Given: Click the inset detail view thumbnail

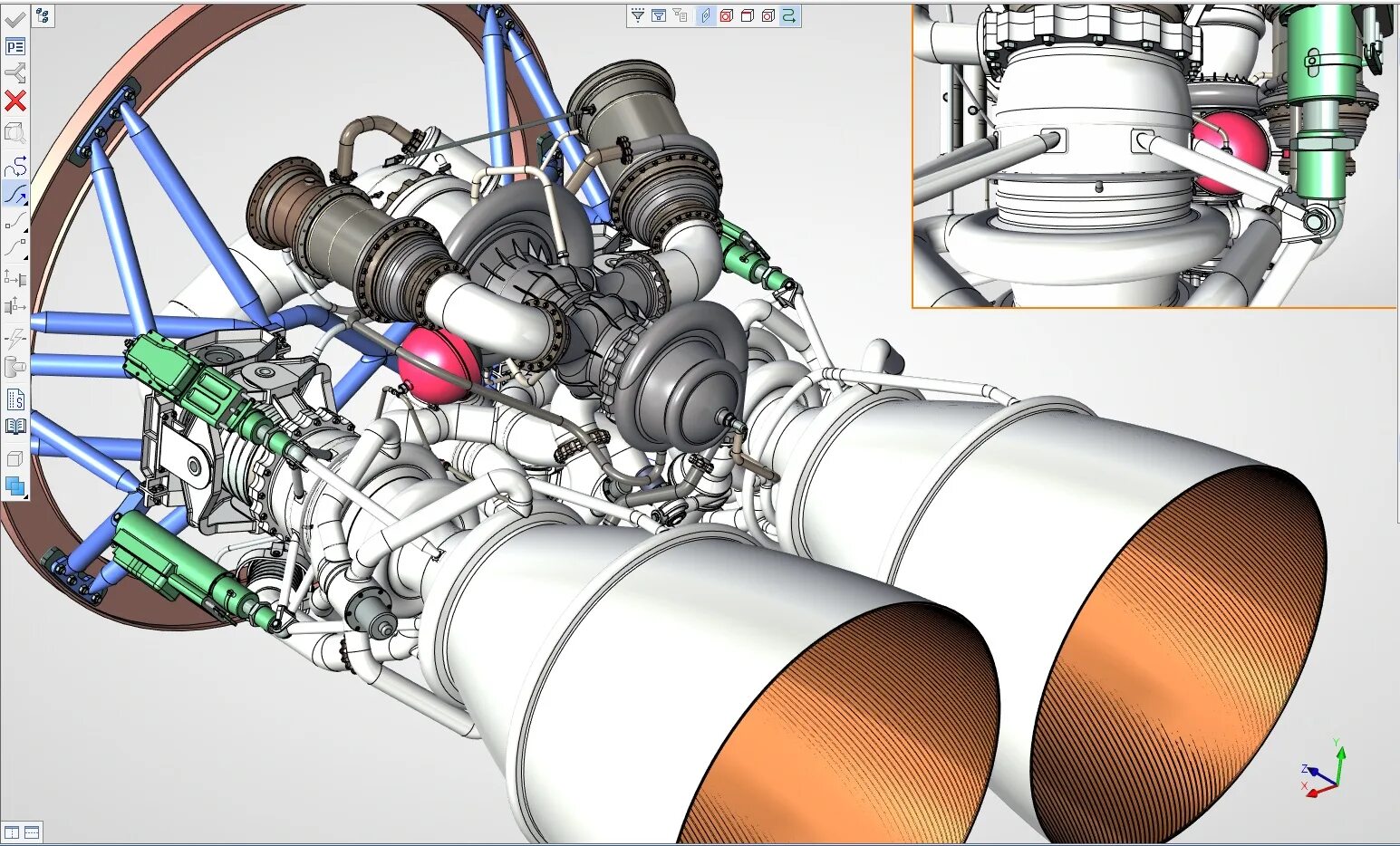Looking at the screenshot, I should pos(1155,156).
